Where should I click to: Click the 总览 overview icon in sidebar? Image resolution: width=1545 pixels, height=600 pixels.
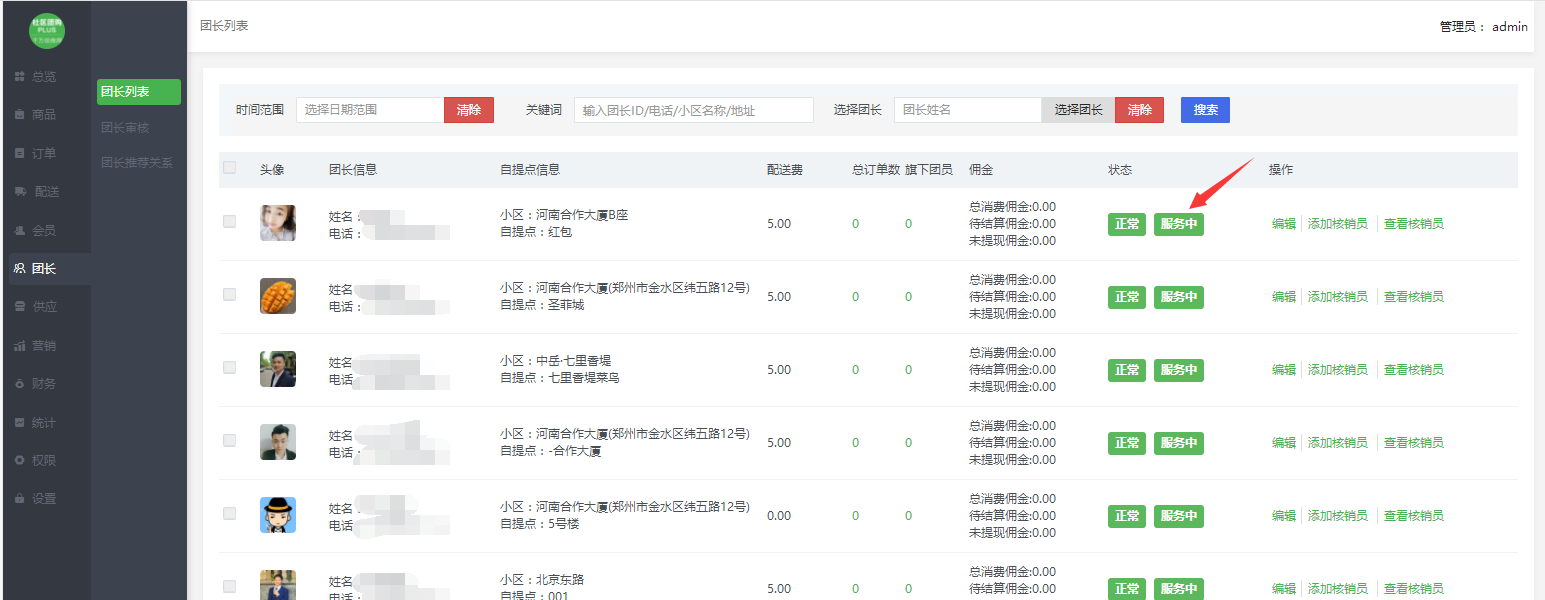point(19,76)
